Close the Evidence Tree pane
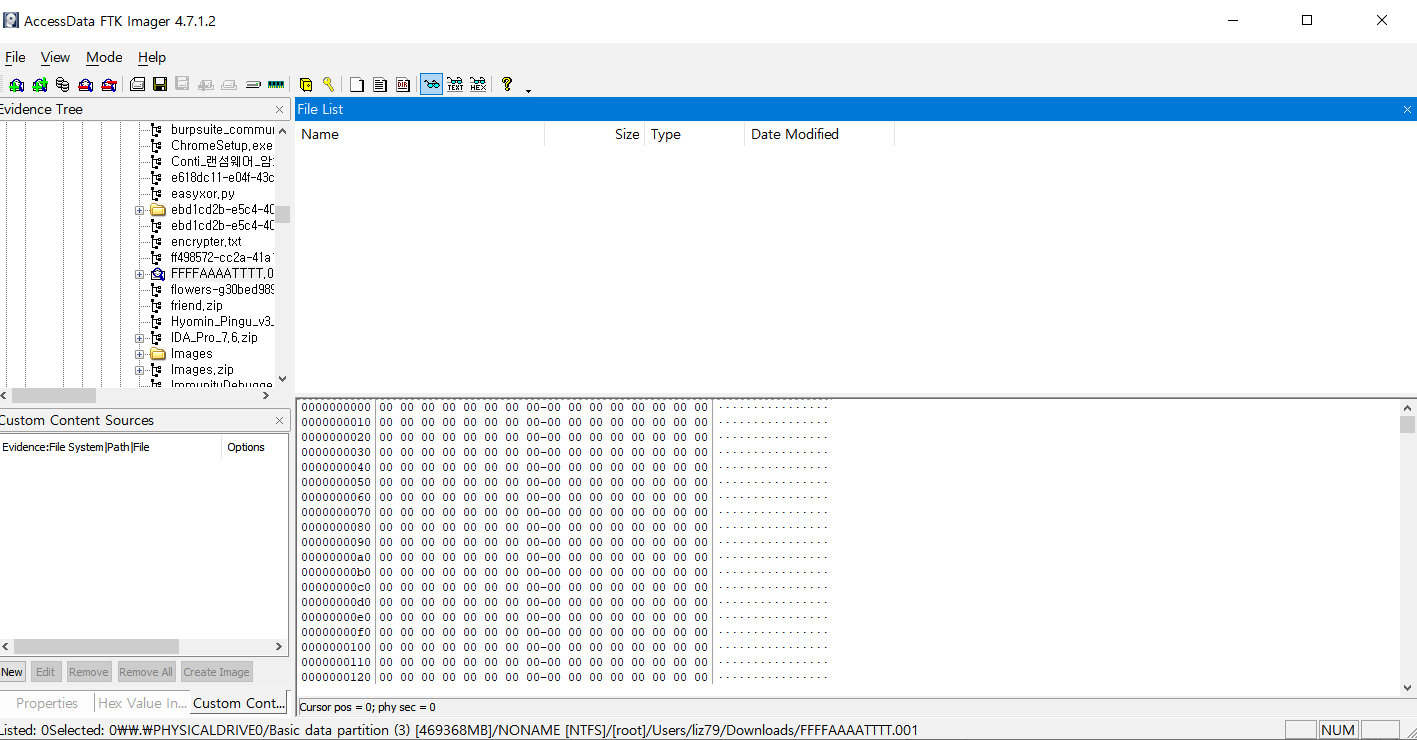Viewport: 1417px width, 740px height. pyautogui.click(x=279, y=109)
